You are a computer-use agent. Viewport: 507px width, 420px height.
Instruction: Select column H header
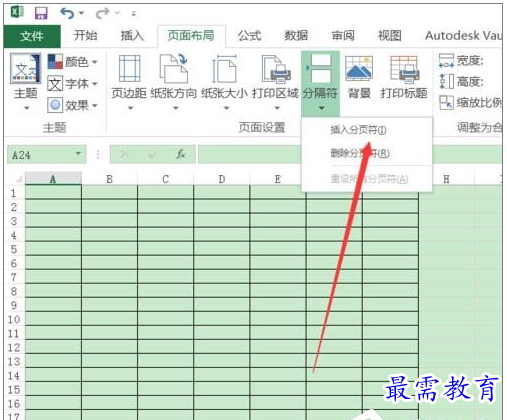tap(446, 179)
